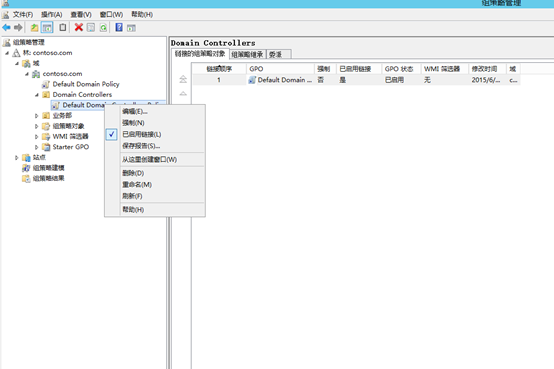Click the Show/Hide Action Pane toolbar icon

(131, 28)
